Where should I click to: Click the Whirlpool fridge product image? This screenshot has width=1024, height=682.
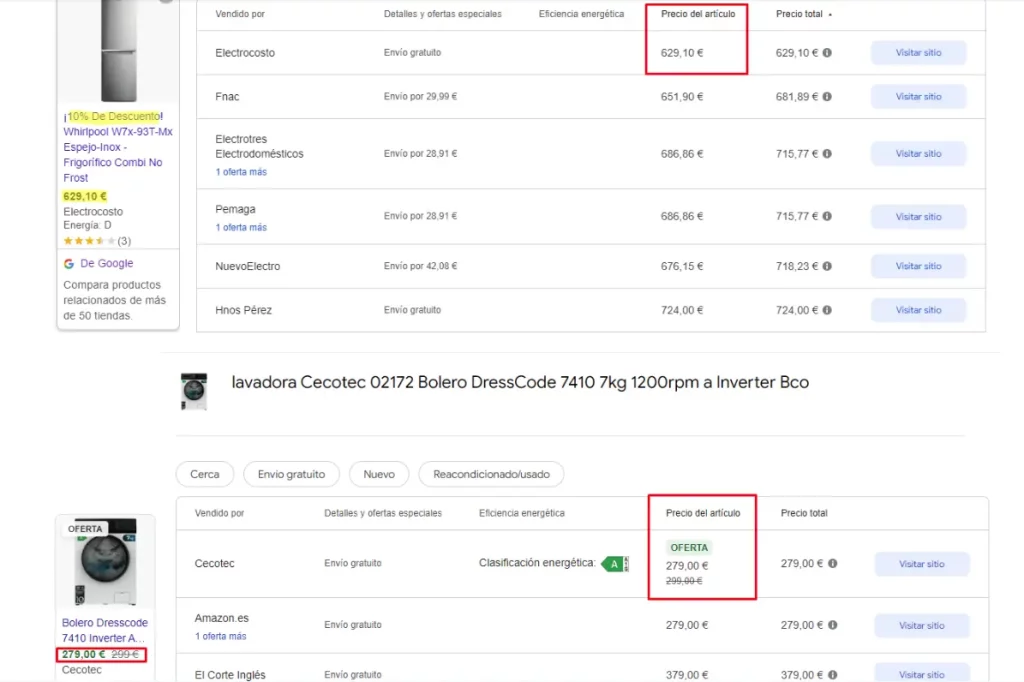pos(118,51)
